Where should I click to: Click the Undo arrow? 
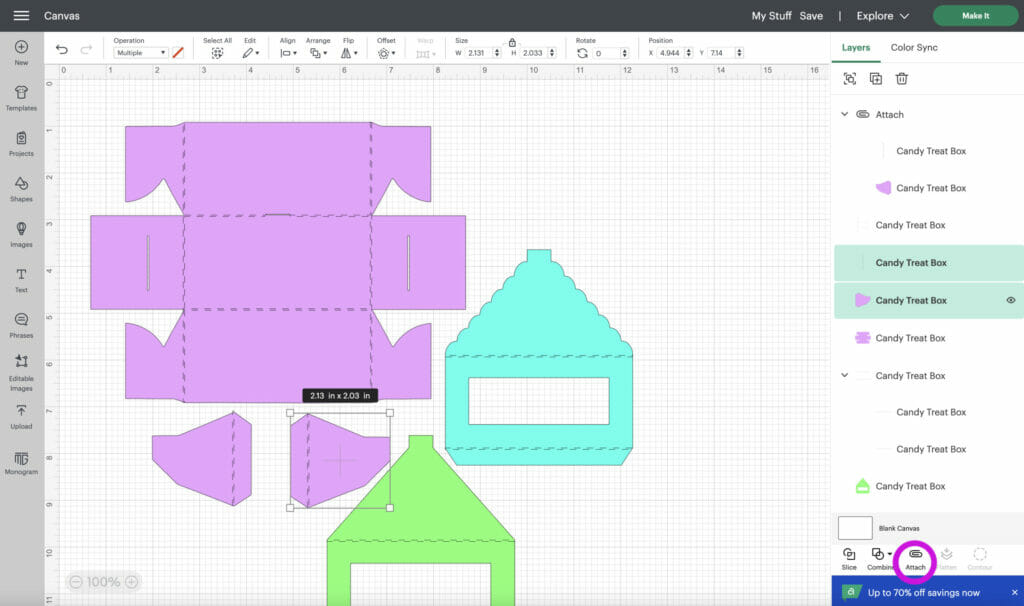[x=62, y=50]
